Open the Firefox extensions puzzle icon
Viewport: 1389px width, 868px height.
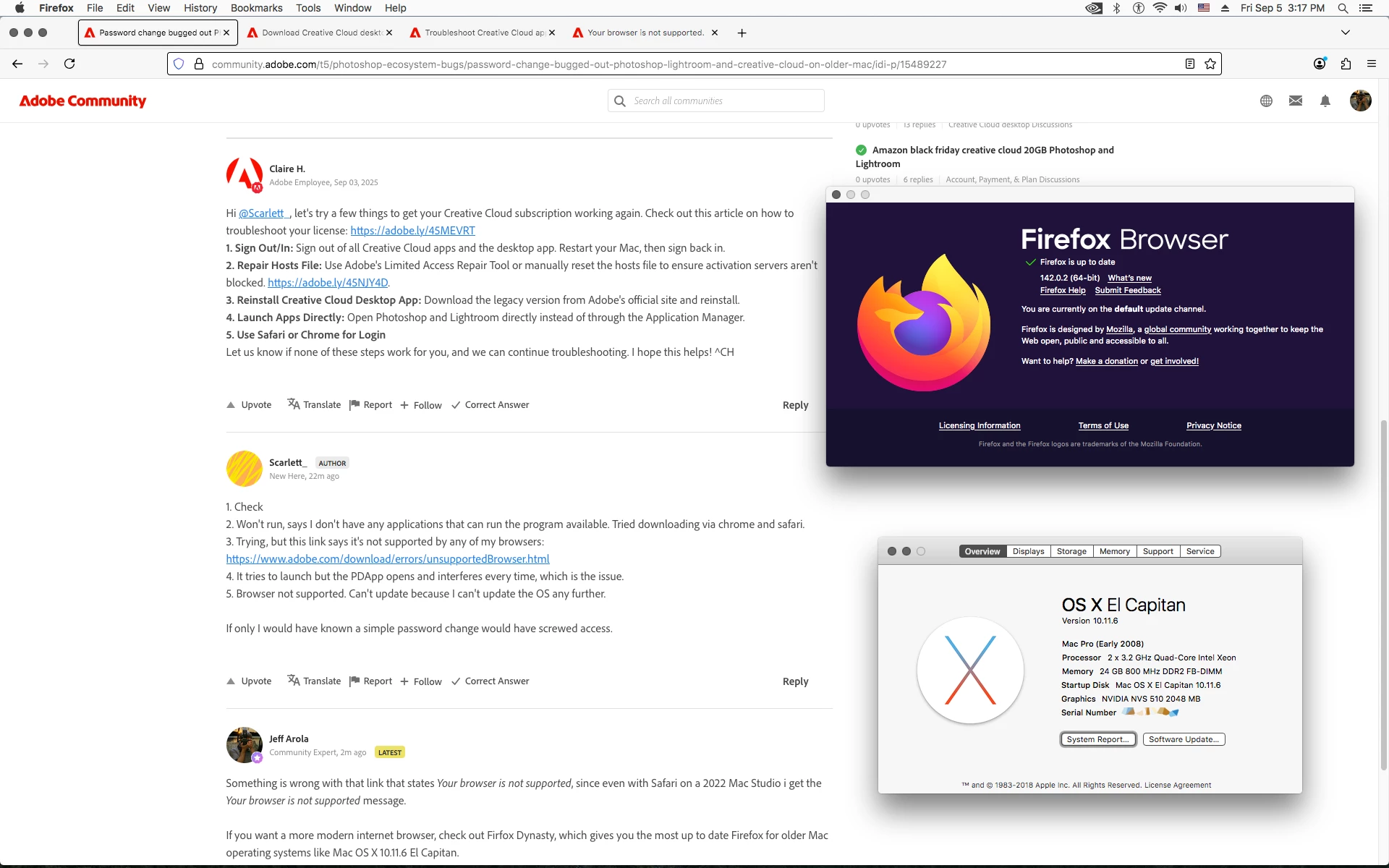pyautogui.click(x=1346, y=64)
